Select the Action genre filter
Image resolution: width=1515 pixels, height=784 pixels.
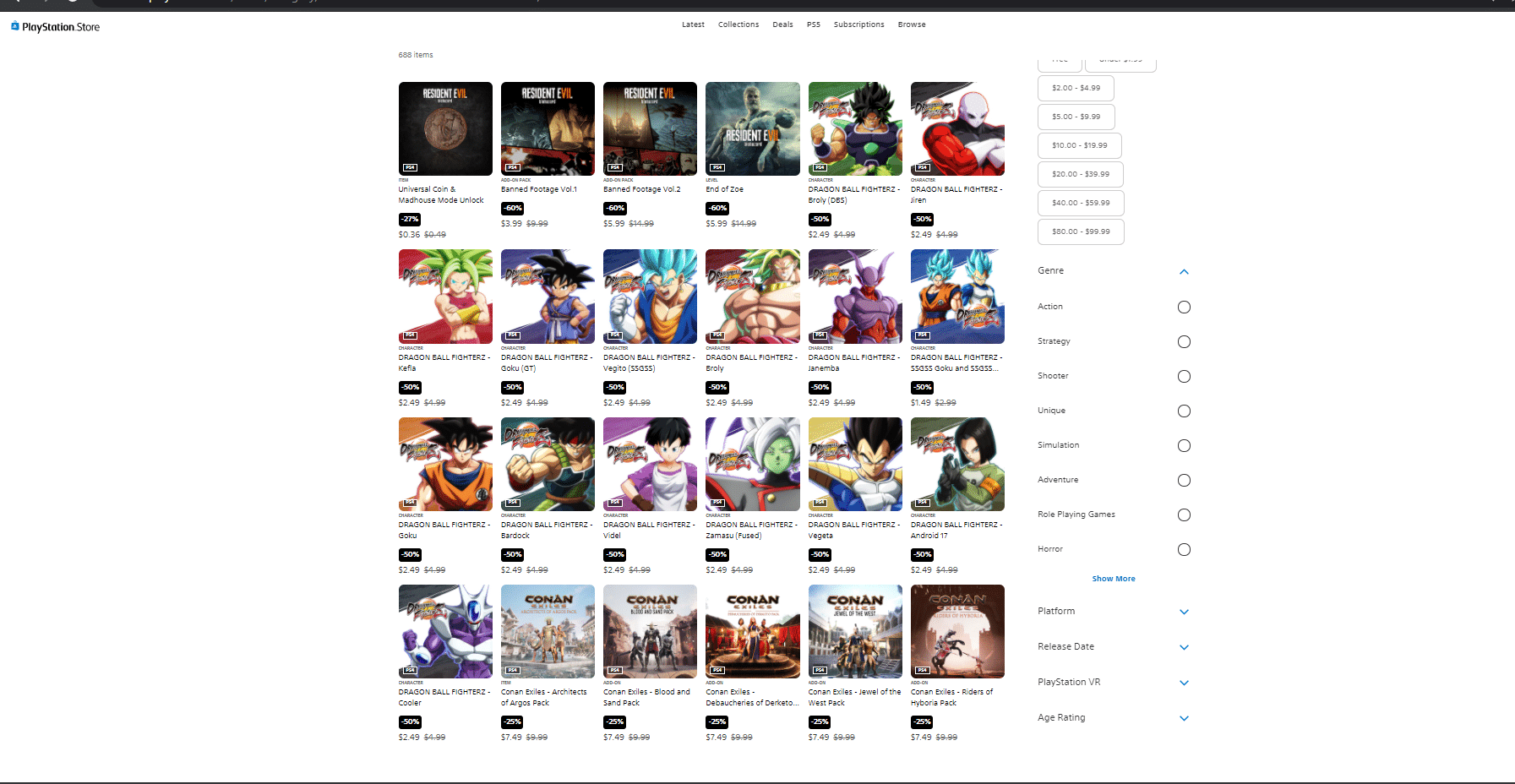[x=1184, y=308]
